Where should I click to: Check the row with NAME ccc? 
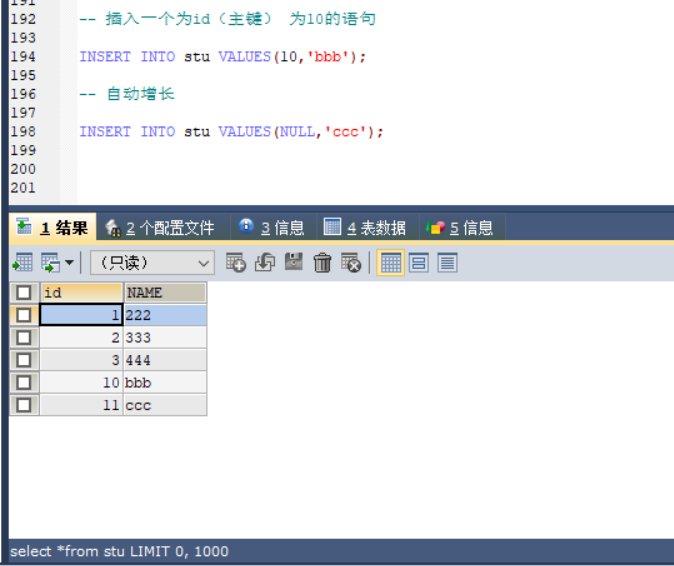(24, 405)
